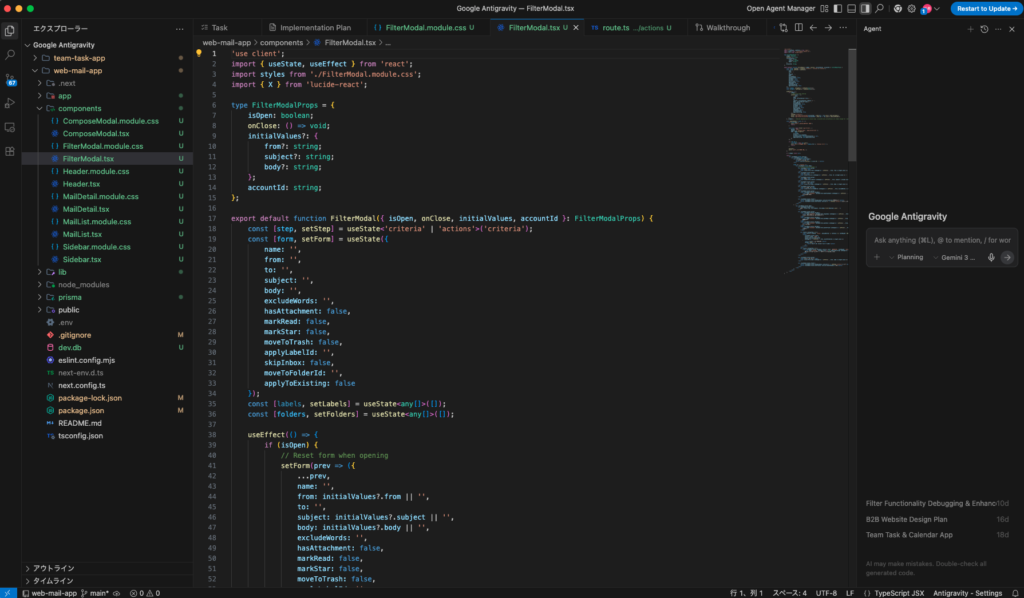Click the agent chat input field
This screenshot has width=1024, height=598.
tap(940, 240)
